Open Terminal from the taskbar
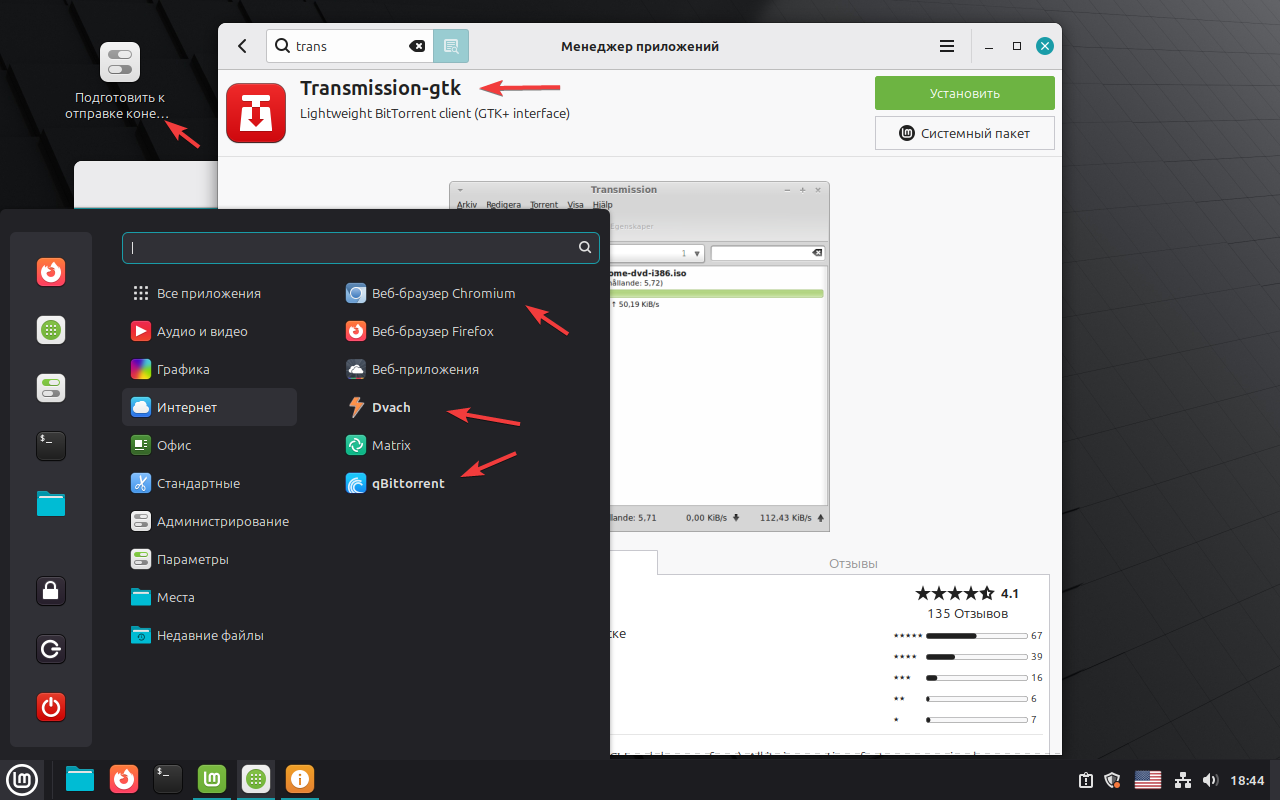1280x800 pixels. tap(168, 778)
